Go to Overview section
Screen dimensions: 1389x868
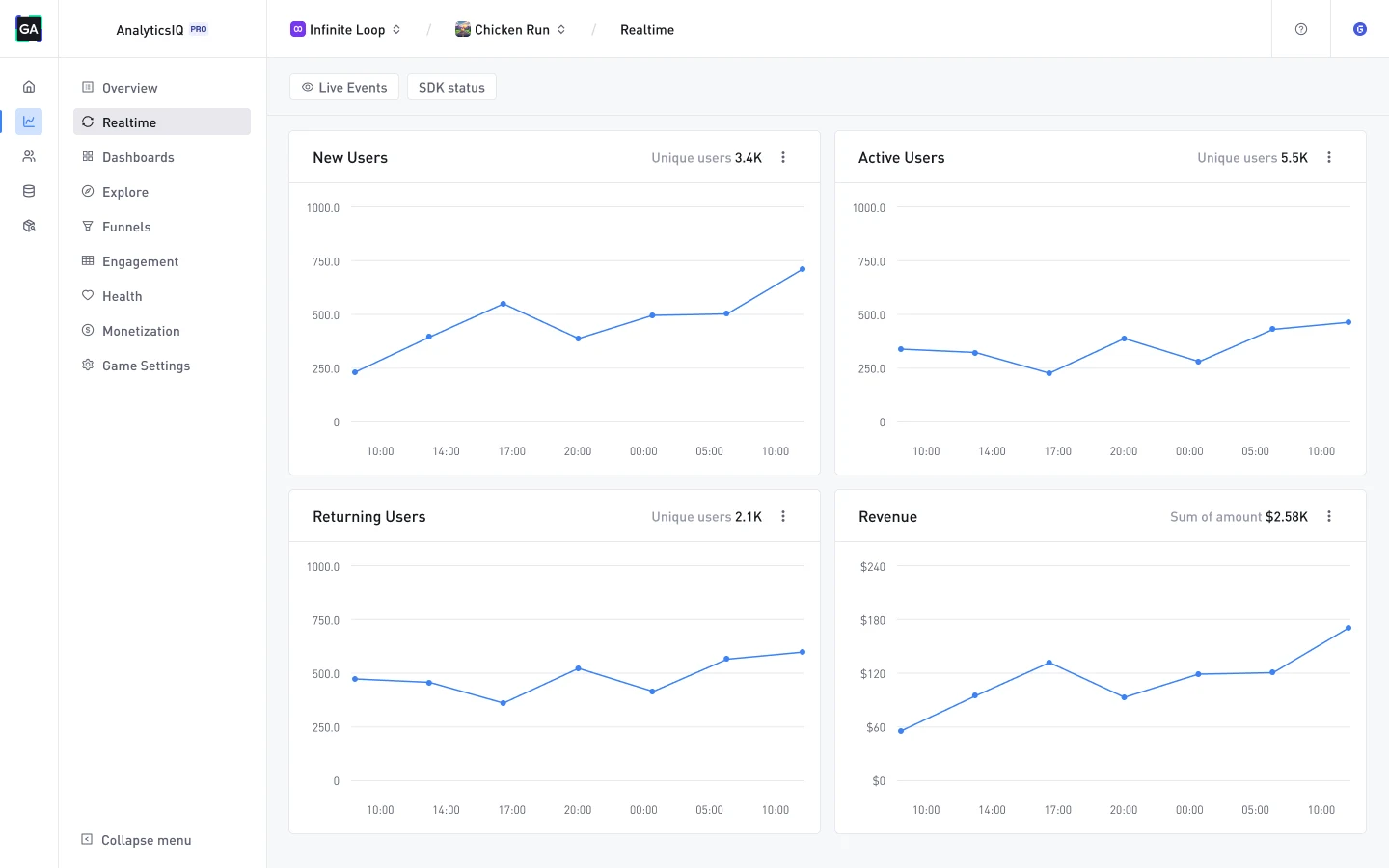(162, 87)
